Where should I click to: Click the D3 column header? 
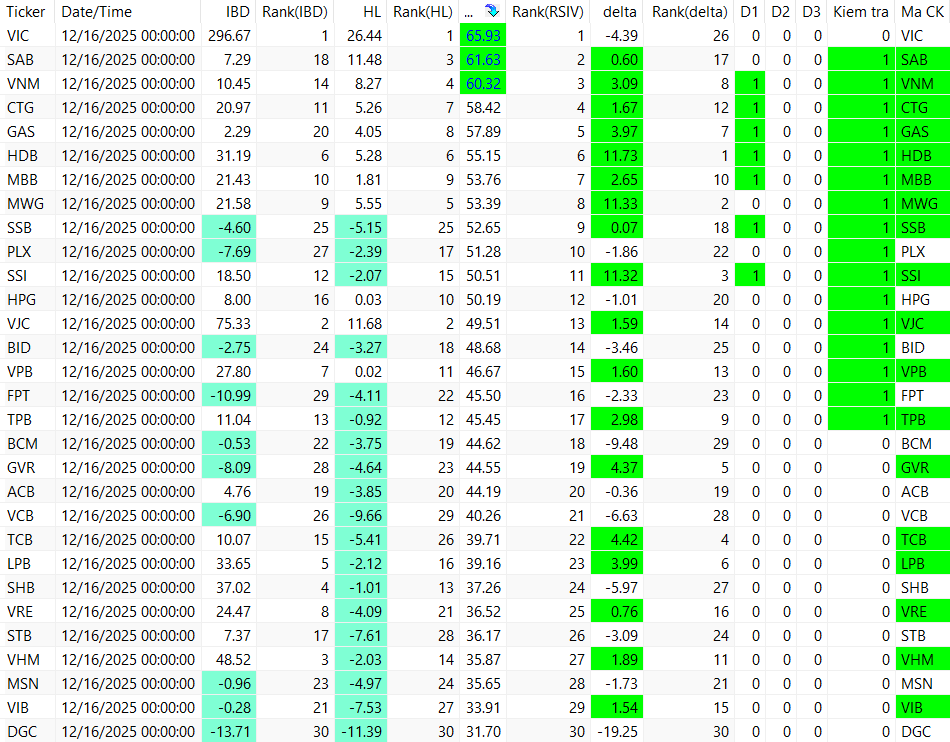click(811, 12)
